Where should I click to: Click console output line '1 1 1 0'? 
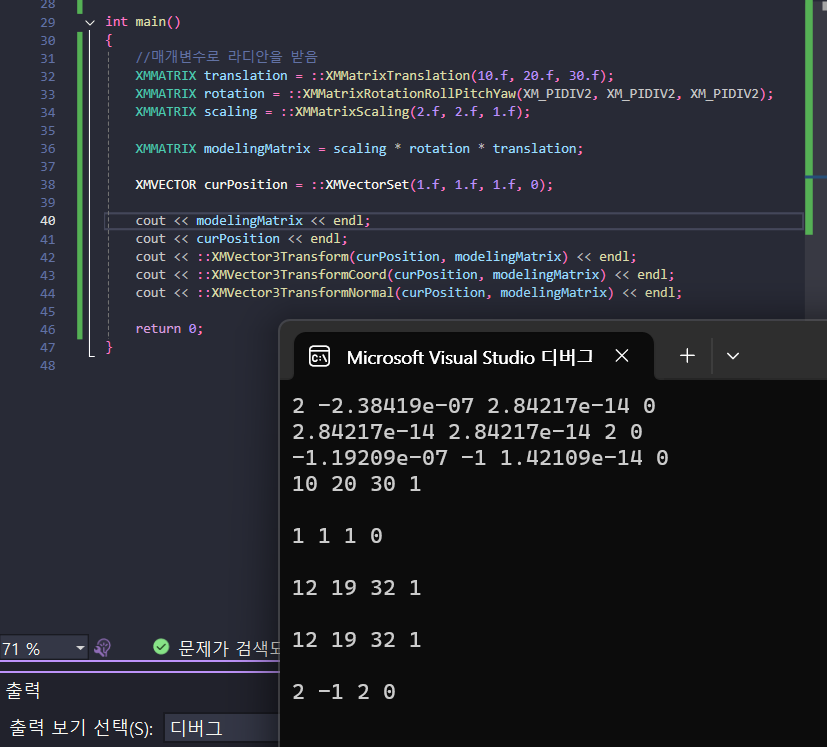point(338,536)
